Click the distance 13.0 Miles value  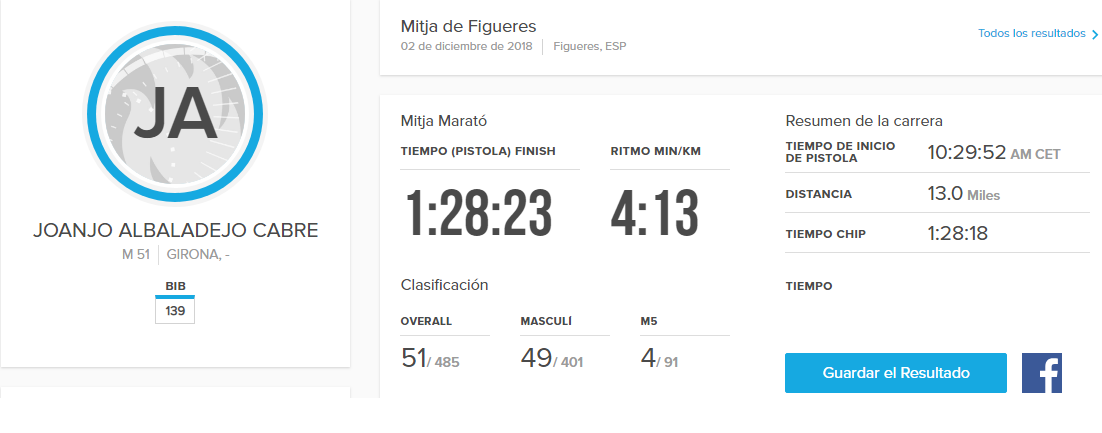coord(963,194)
